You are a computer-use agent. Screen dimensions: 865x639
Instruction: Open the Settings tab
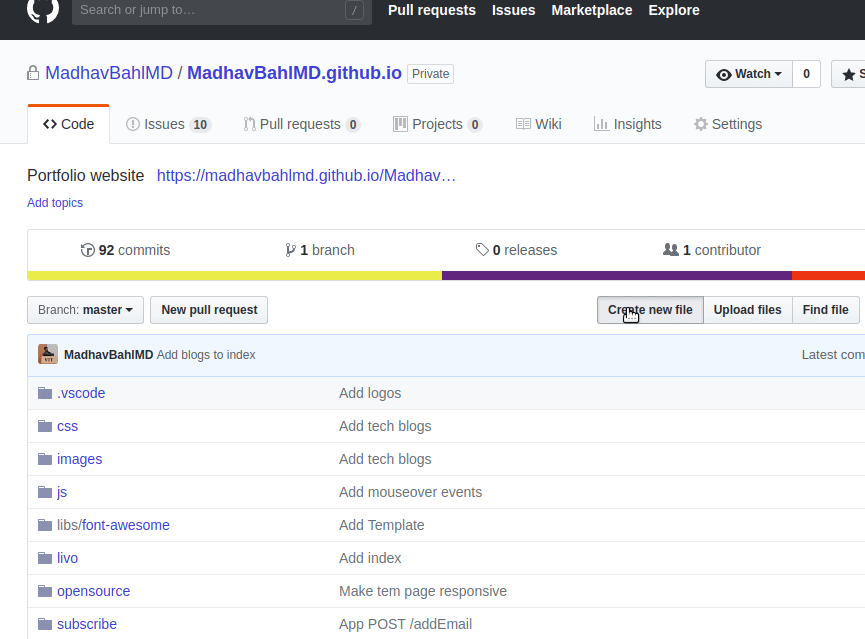point(727,124)
